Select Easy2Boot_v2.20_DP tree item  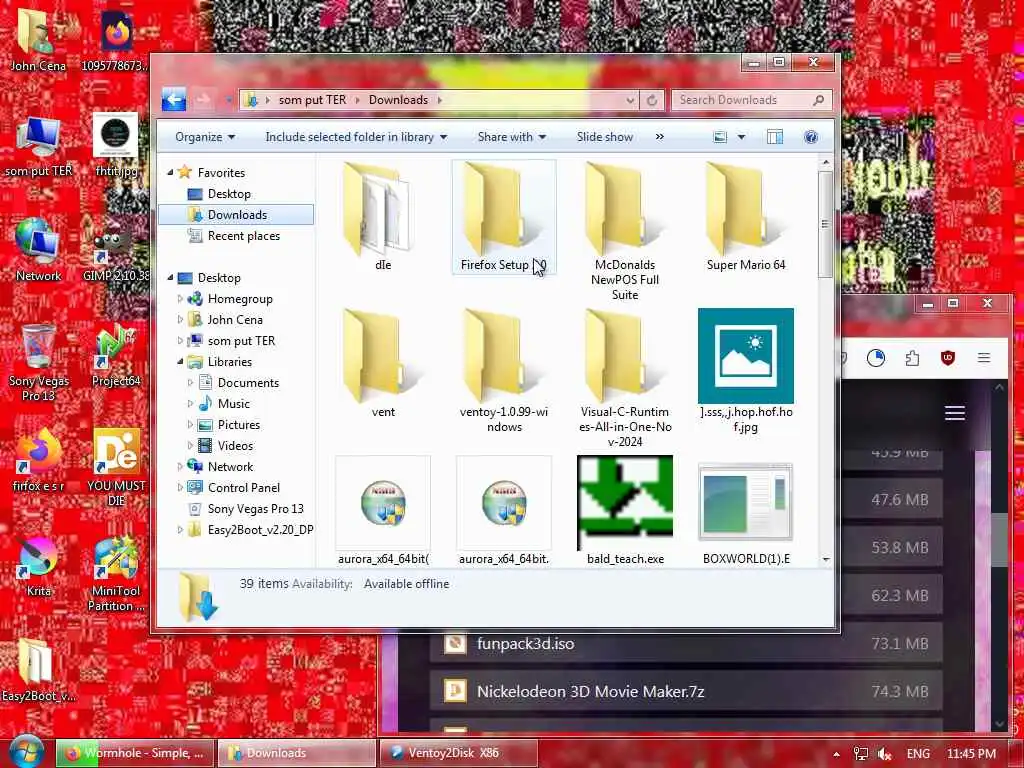[260, 530]
